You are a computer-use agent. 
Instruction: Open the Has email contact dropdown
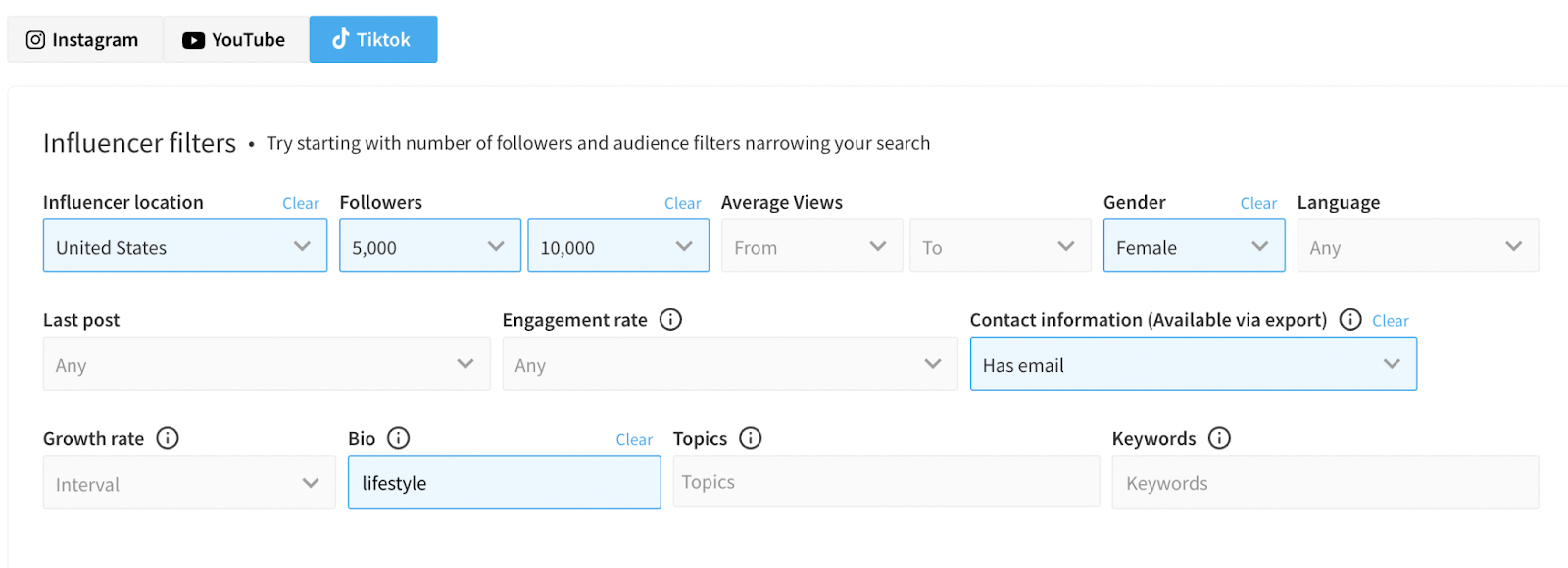(x=1193, y=365)
